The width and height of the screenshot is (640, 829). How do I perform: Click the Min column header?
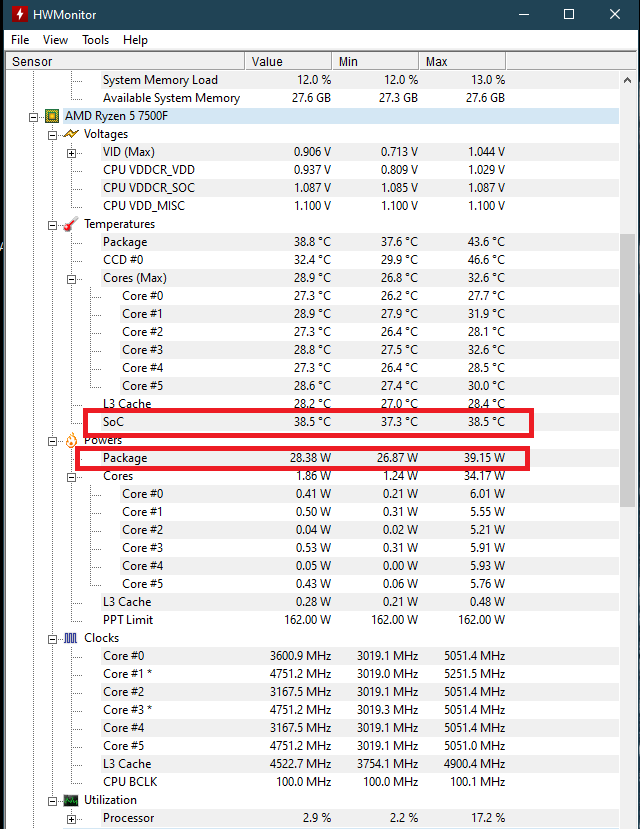(x=375, y=61)
